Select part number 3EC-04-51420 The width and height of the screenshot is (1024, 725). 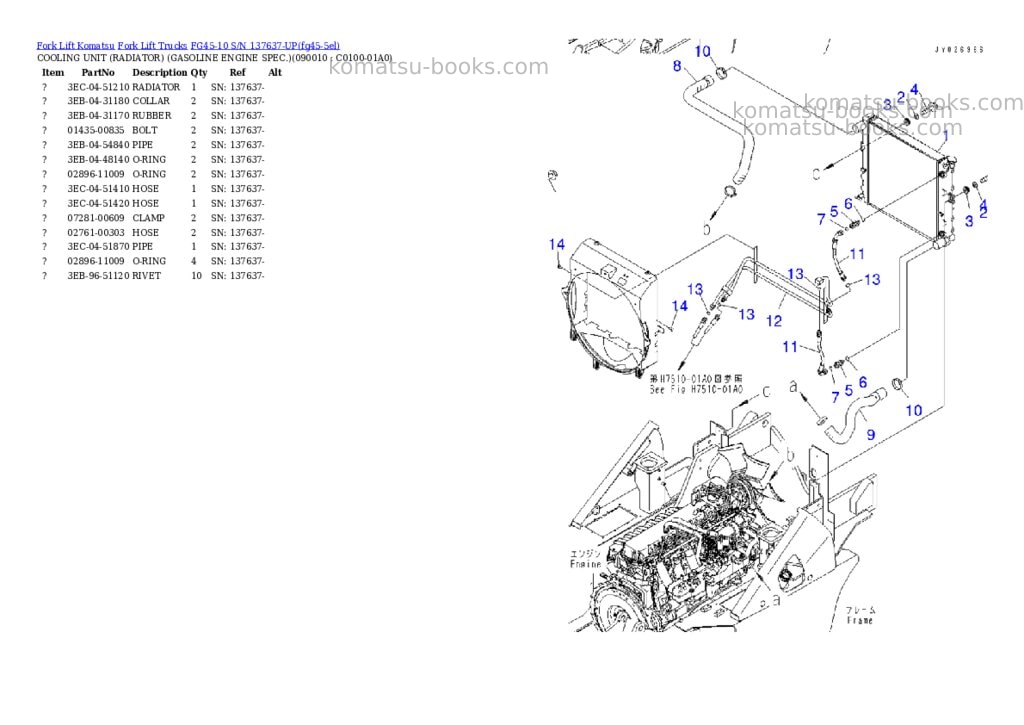click(98, 203)
